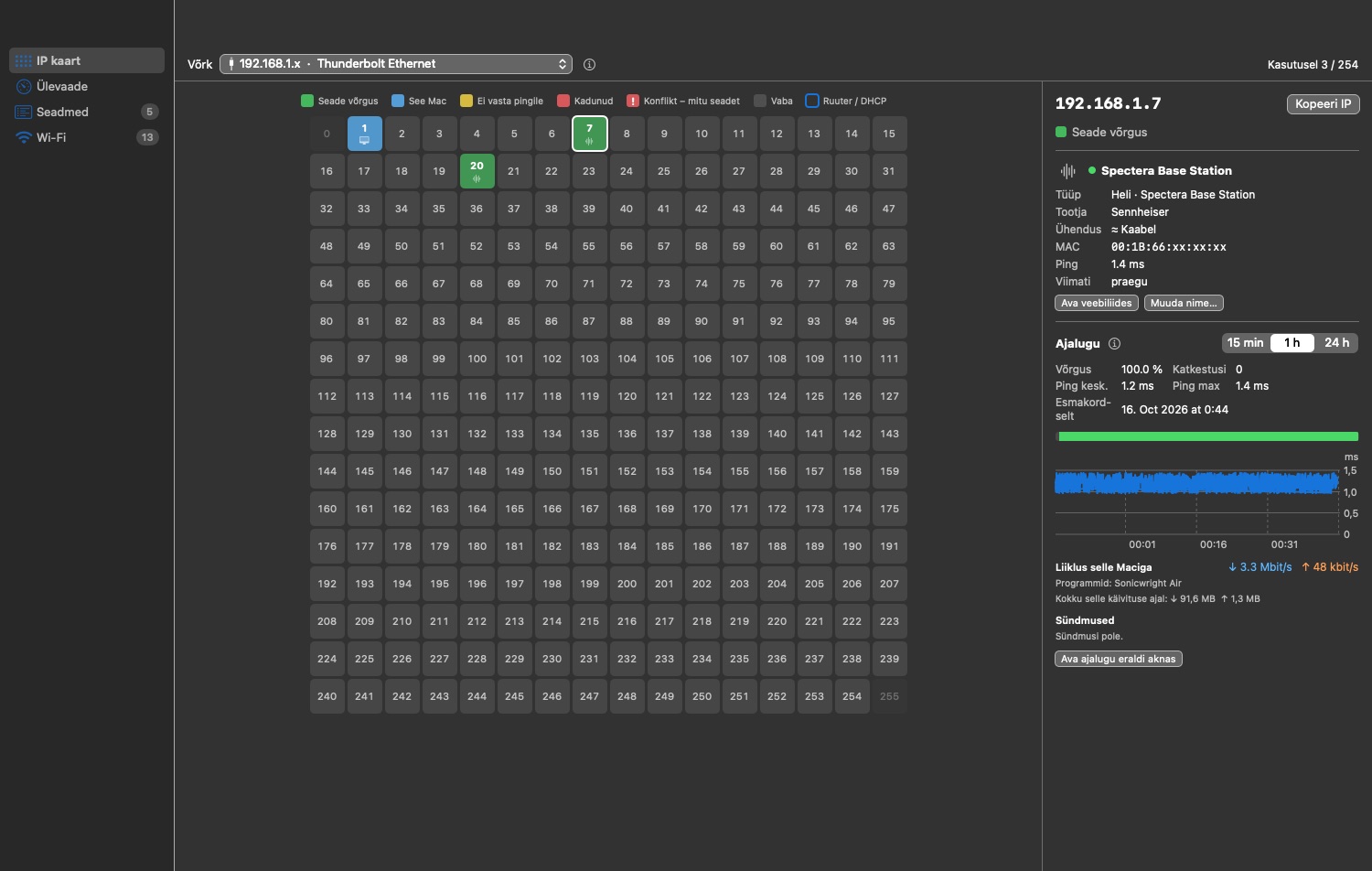Go to Ülevaade in the sidebar
Image resolution: width=1372 pixels, height=871 pixels.
(87, 86)
